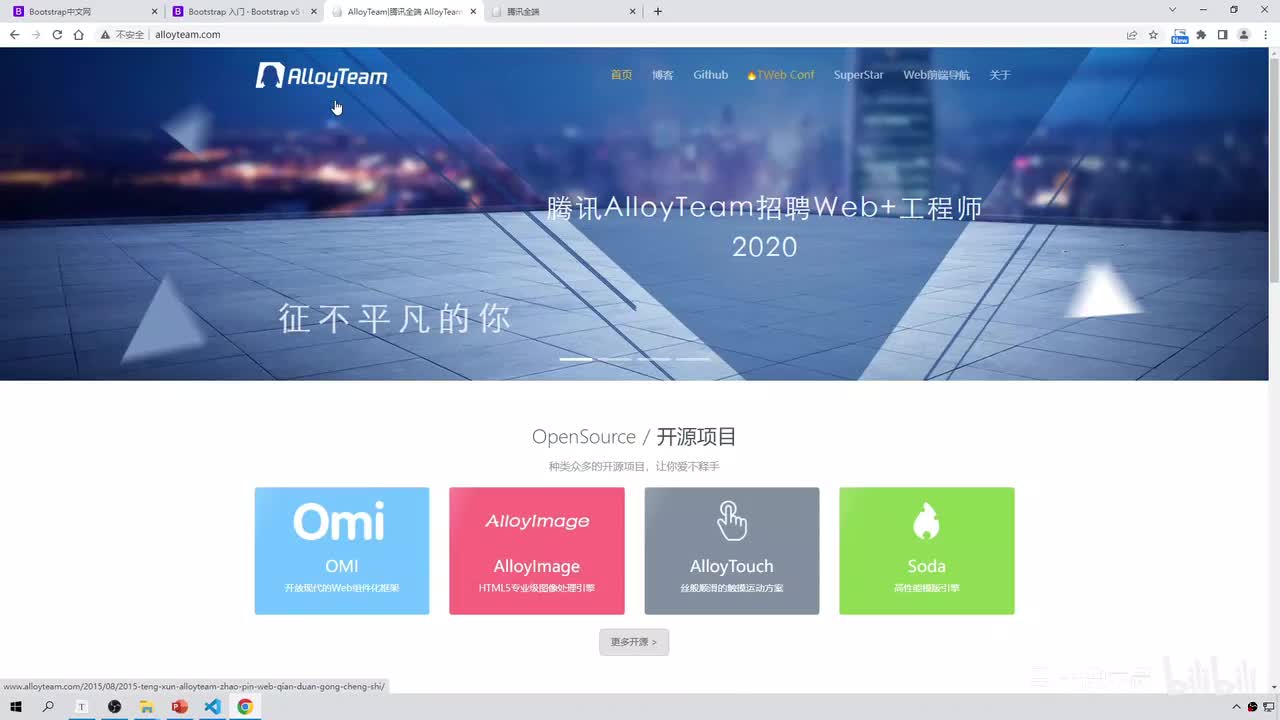Viewport: 1280px width, 720px height.
Task: Click the text 种类众多的开源项目，让你爱不释手
Action: point(634,467)
